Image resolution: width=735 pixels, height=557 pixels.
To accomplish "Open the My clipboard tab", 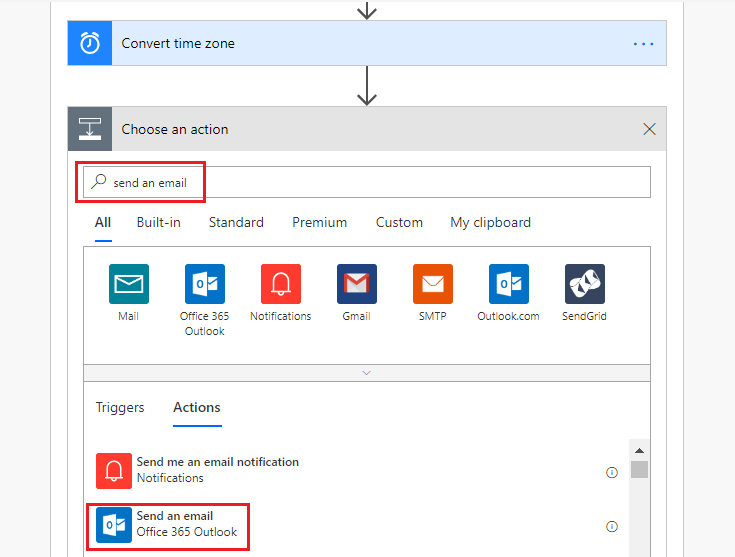I will [491, 222].
